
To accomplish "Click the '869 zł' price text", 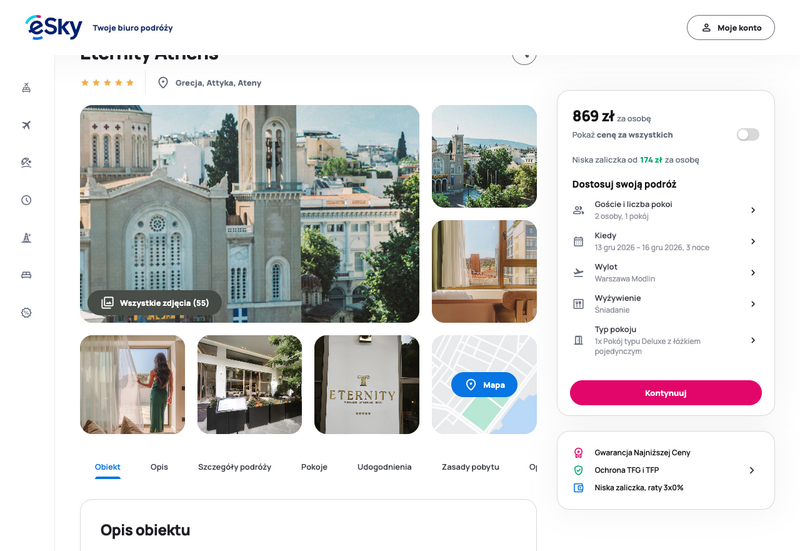I will click(x=593, y=116).
